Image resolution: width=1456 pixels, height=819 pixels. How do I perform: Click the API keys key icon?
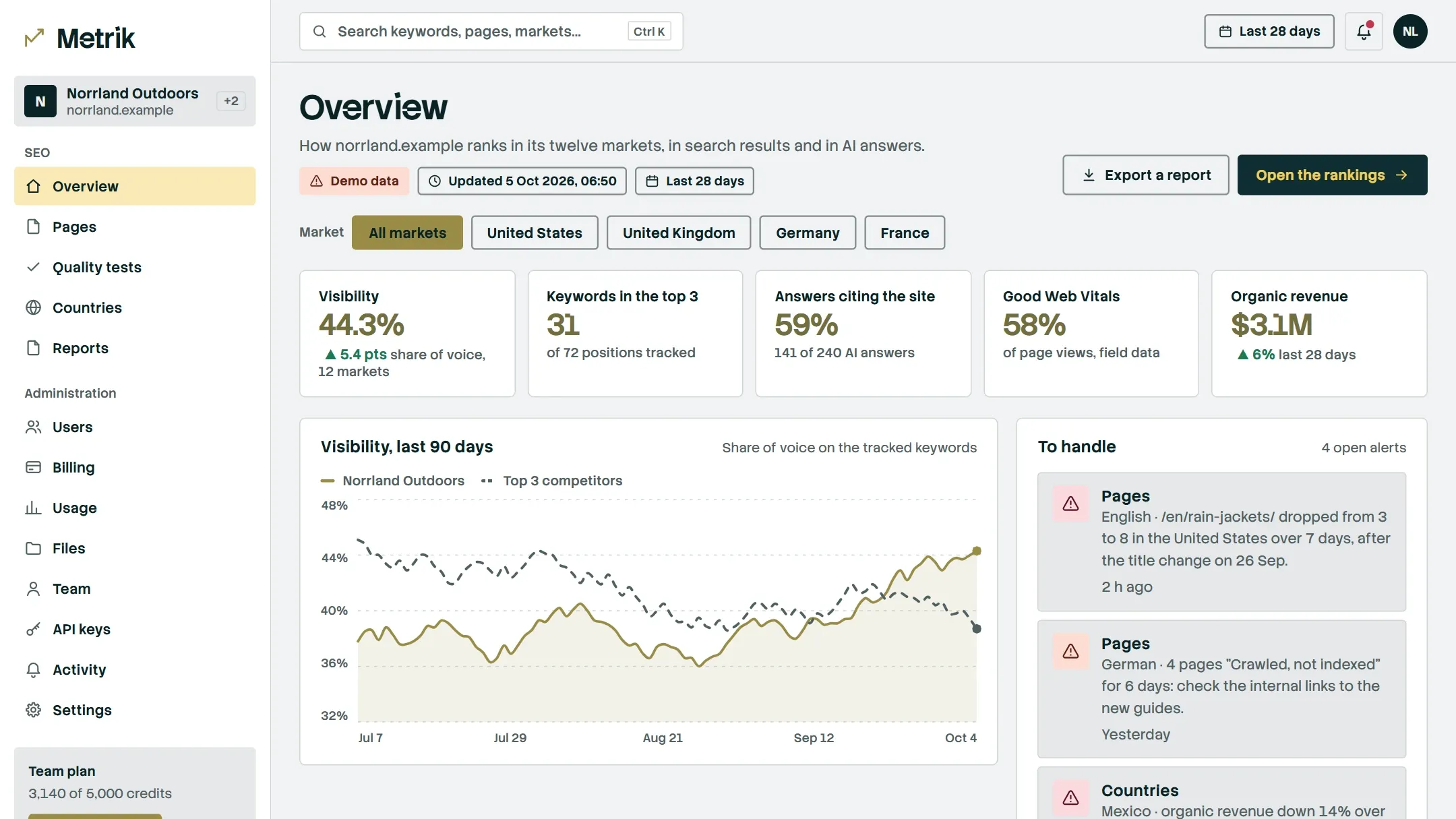point(33,629)
